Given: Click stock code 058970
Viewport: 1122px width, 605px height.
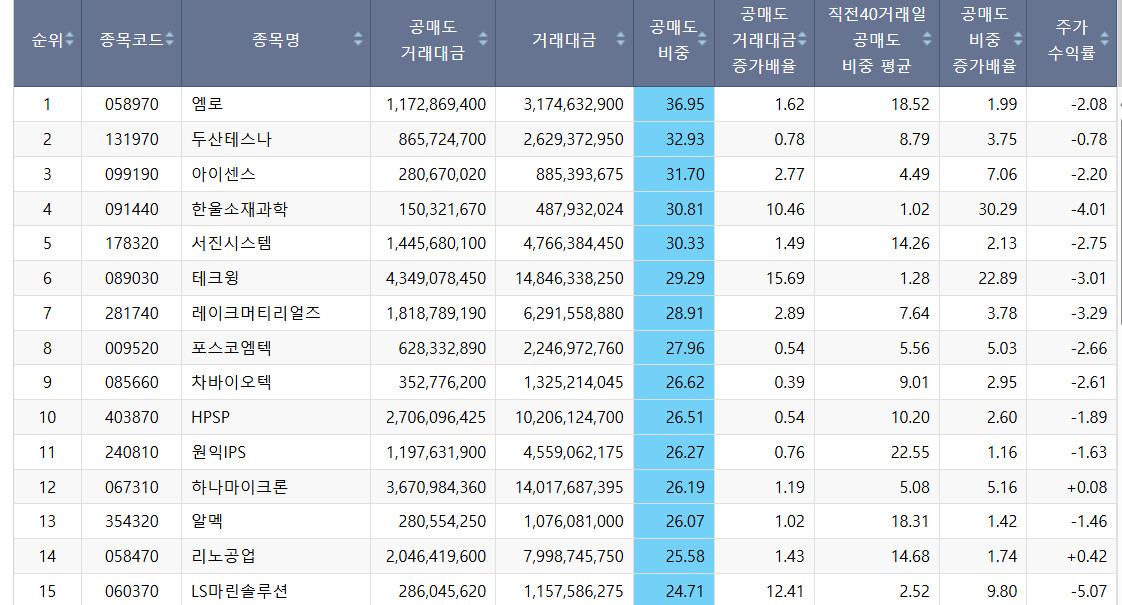Looking at the screenshot, I should point(132,105).
